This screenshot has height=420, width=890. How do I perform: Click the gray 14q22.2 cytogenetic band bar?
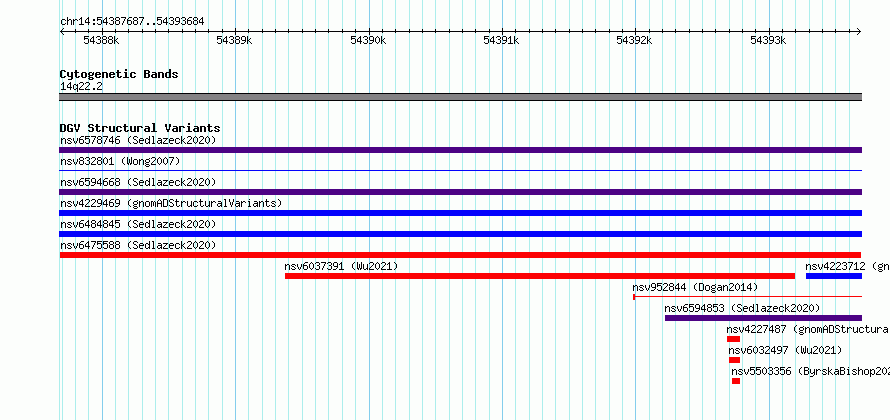(x=460, y=97)
